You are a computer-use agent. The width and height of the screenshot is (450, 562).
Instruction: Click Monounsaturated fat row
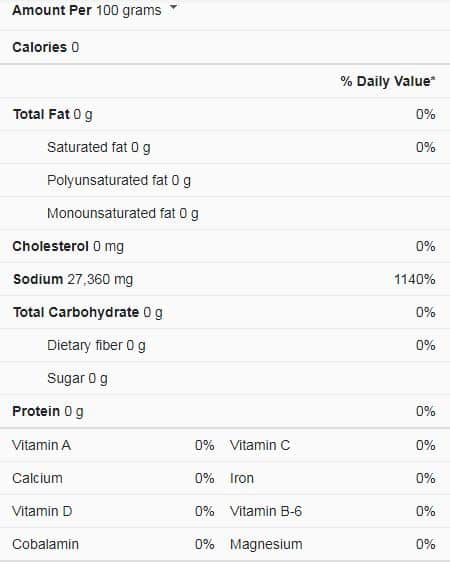(225, 213)
